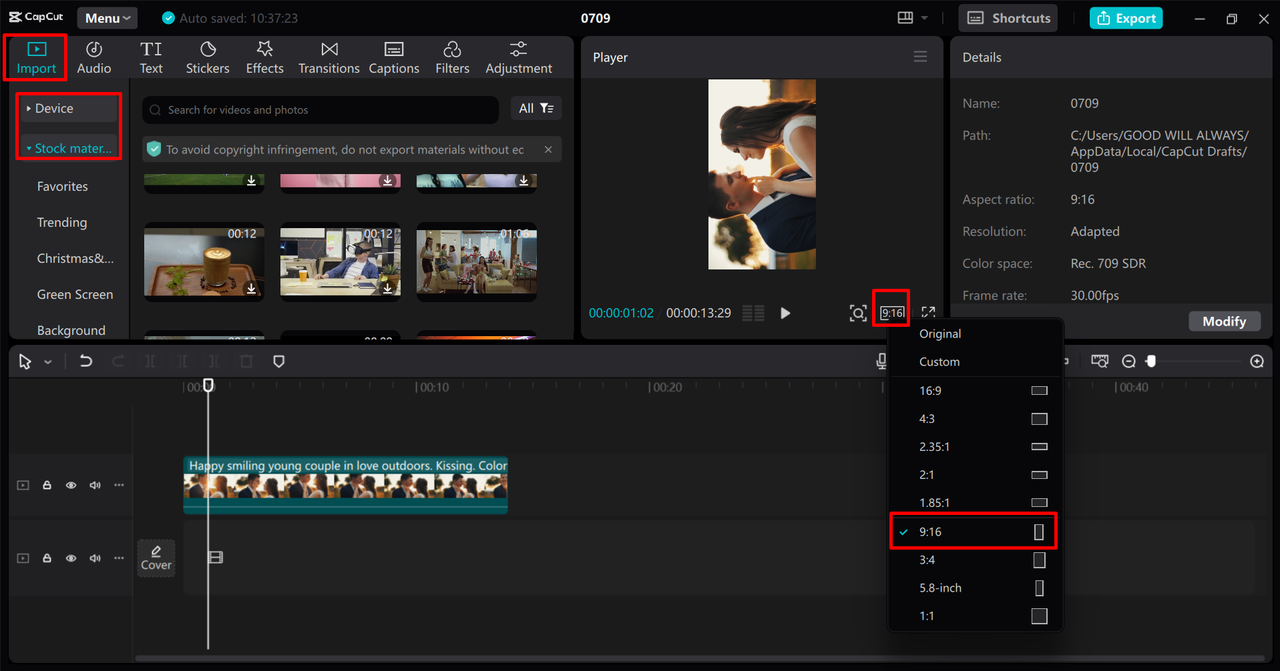Image resolution: width=1280 pixels, height=671 pixels.
Task: Open the 9:16 ratio button in Player
Action: tap(892, 313)
